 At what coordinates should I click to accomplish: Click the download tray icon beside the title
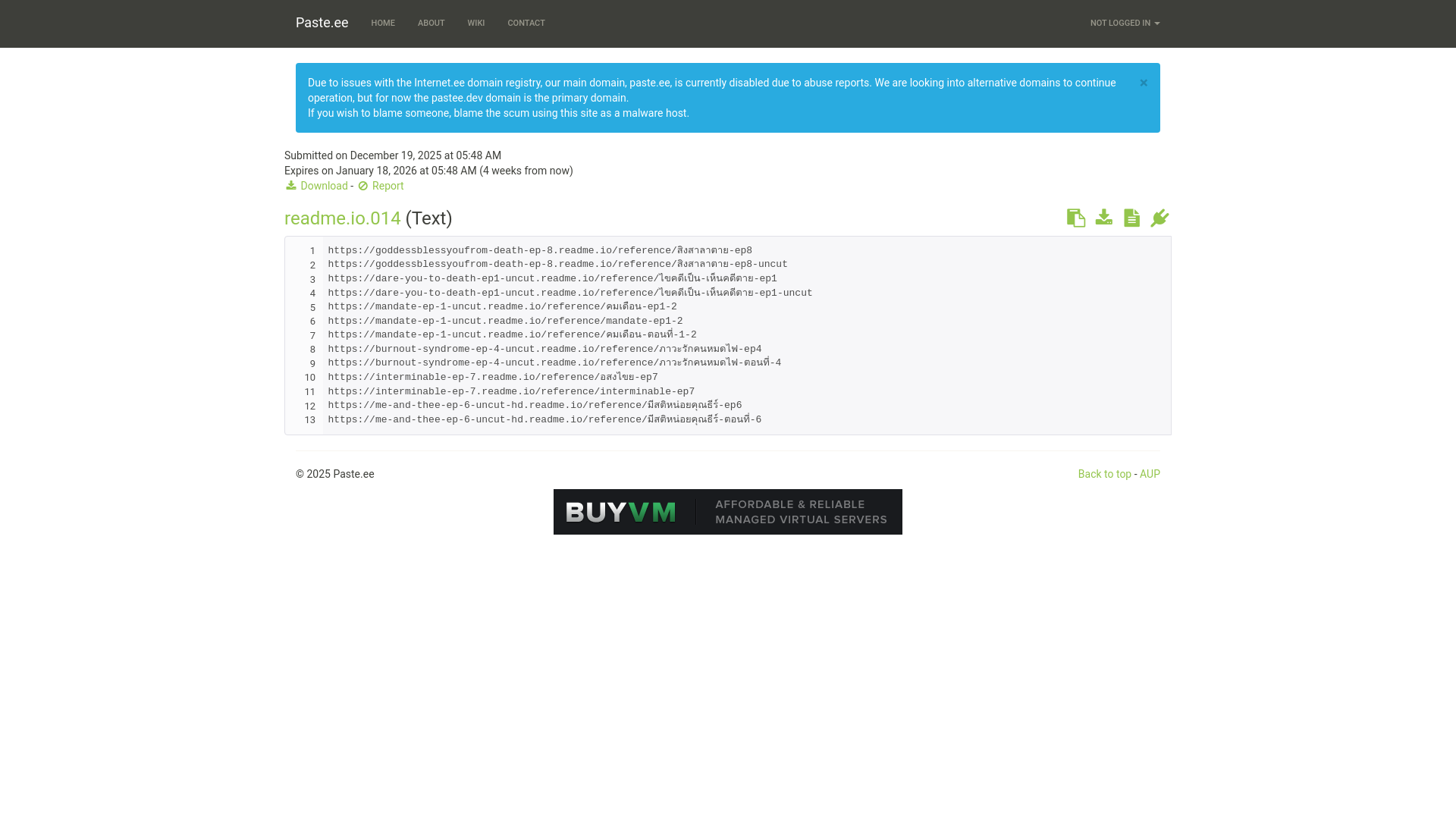[1104, 218]
